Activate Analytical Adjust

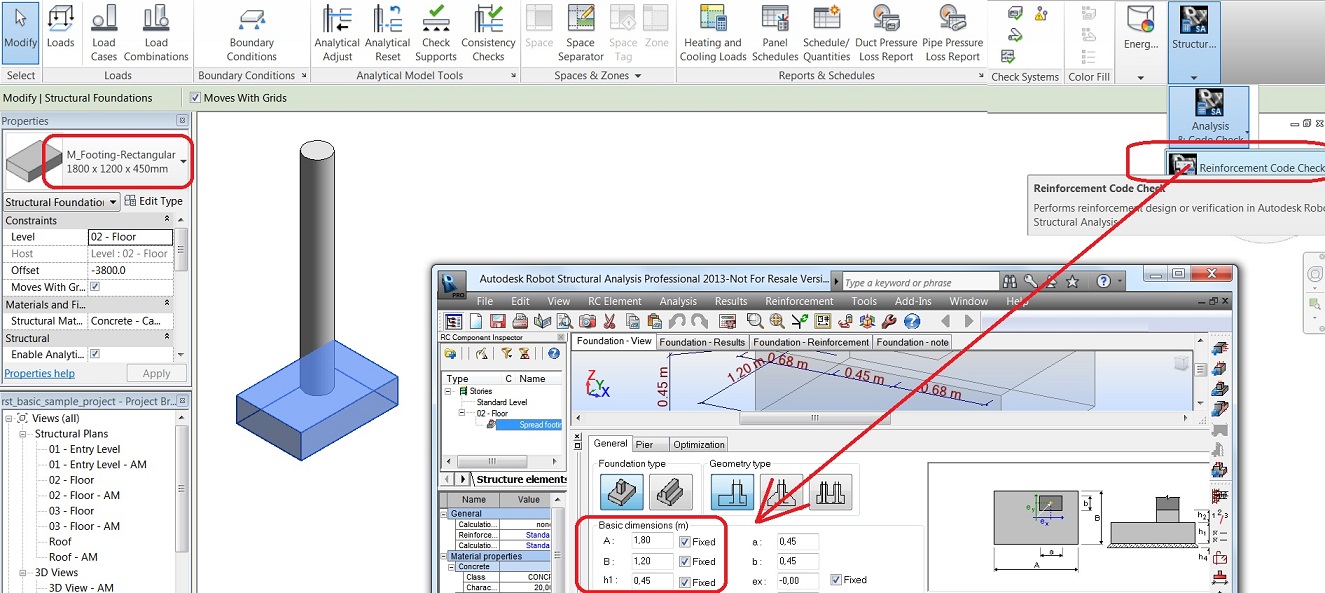click(x=337, y=33)
